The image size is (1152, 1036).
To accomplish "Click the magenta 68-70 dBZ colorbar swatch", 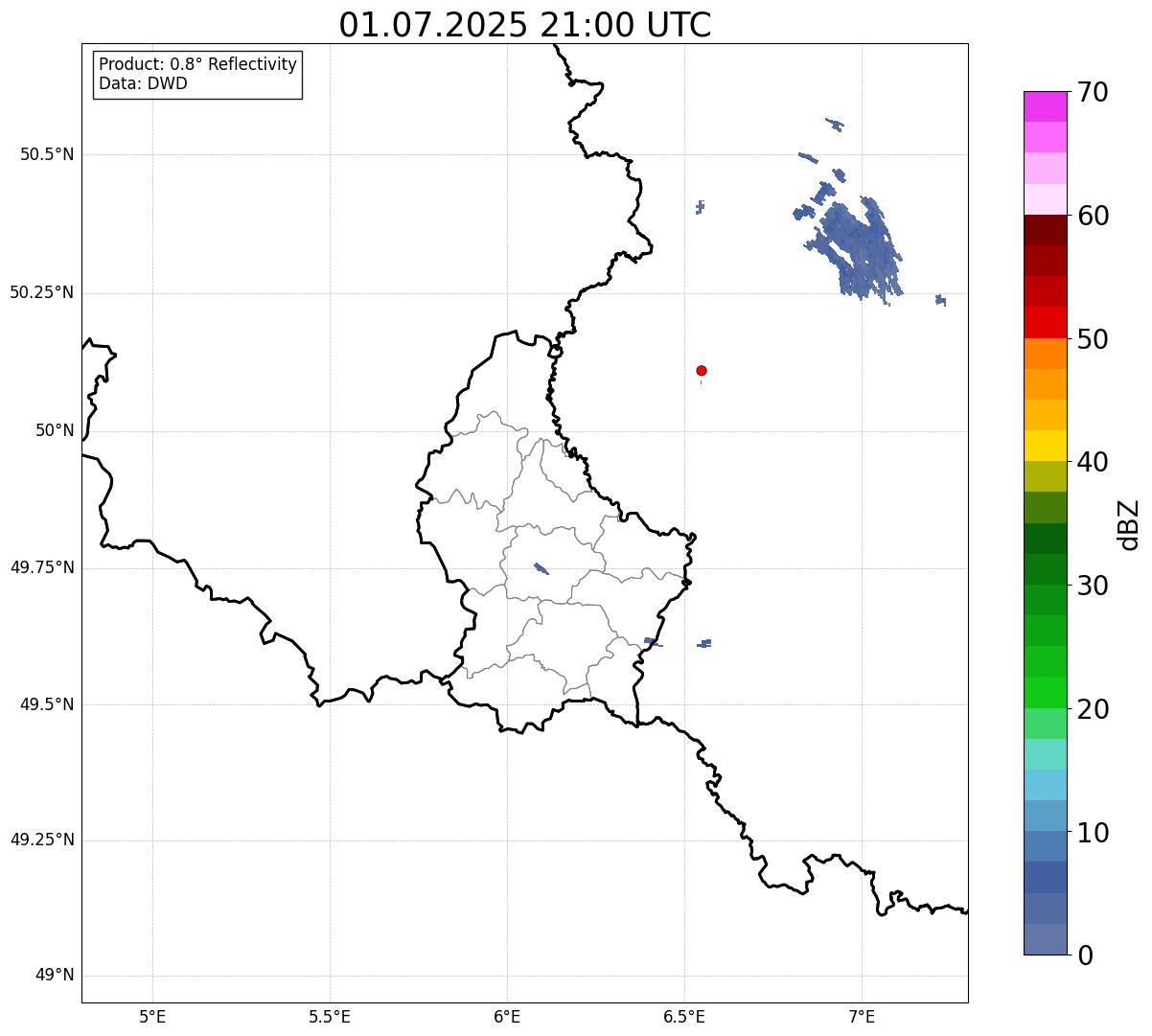I will coord(1046,106).
